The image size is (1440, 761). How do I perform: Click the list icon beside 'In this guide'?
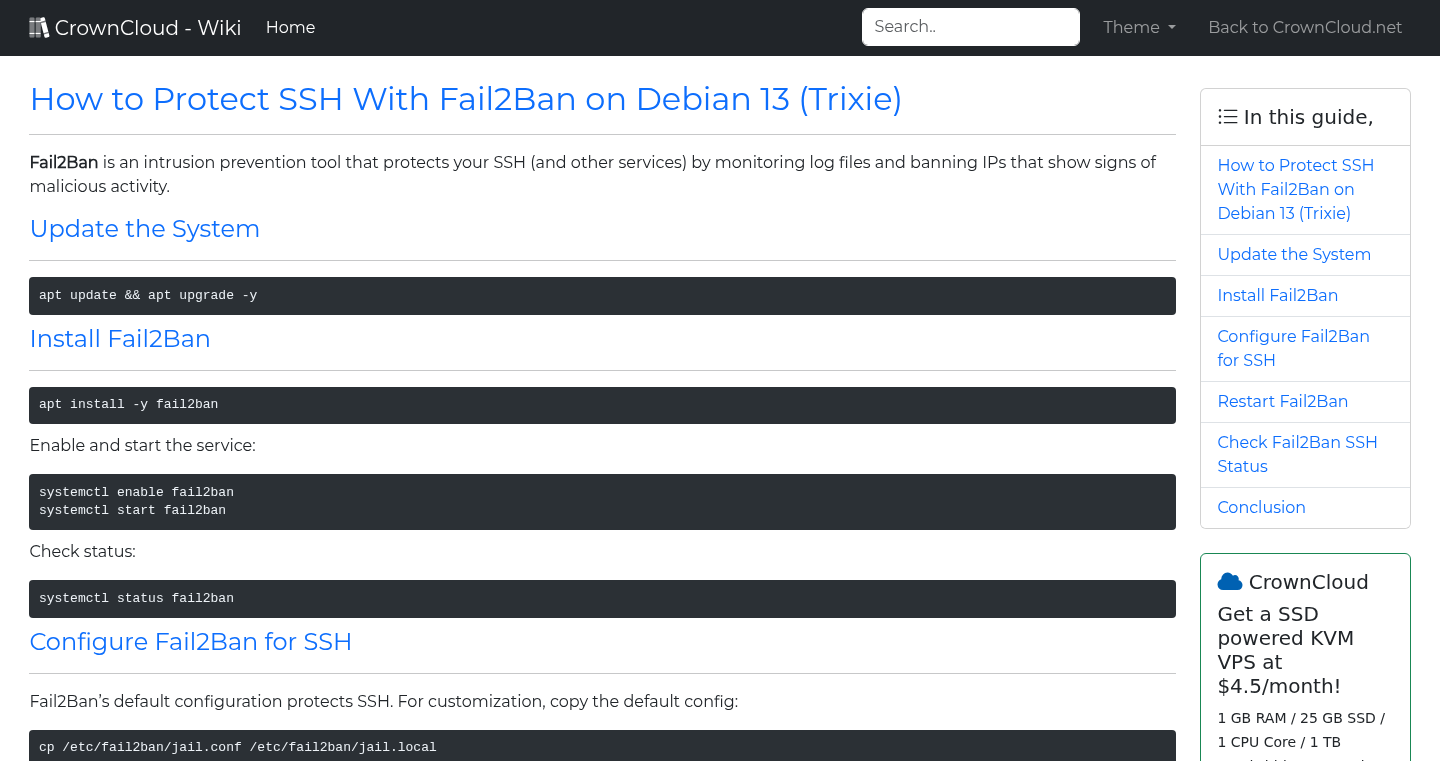(1227, 116)
